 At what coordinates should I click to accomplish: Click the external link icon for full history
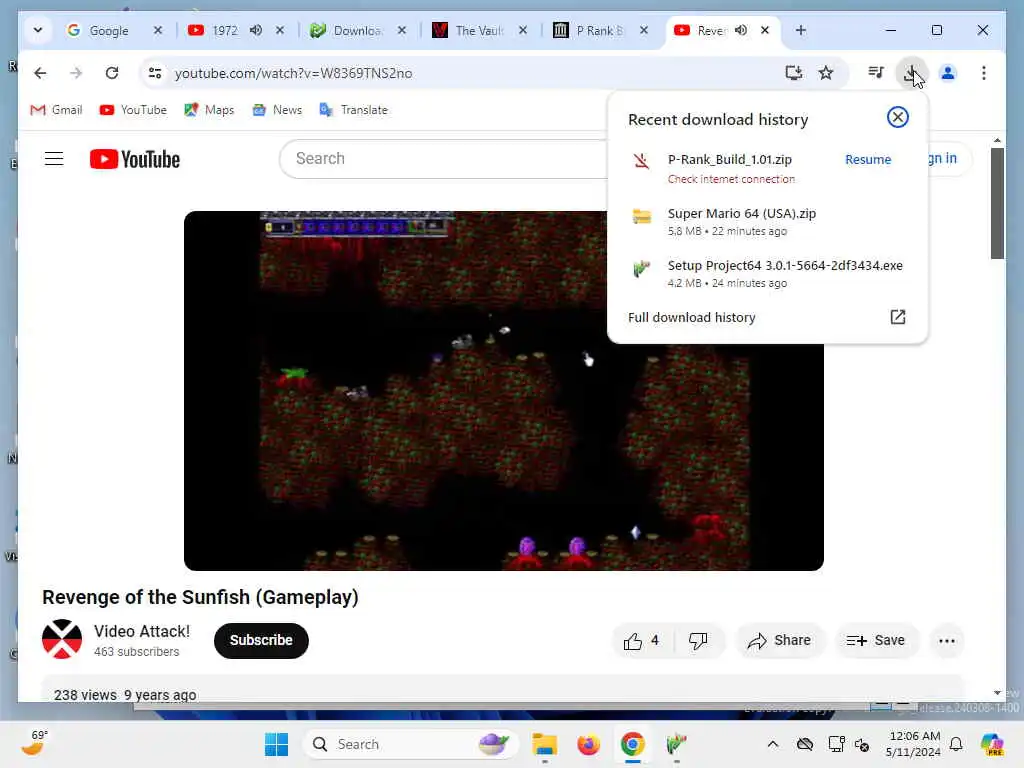point(898,317)
